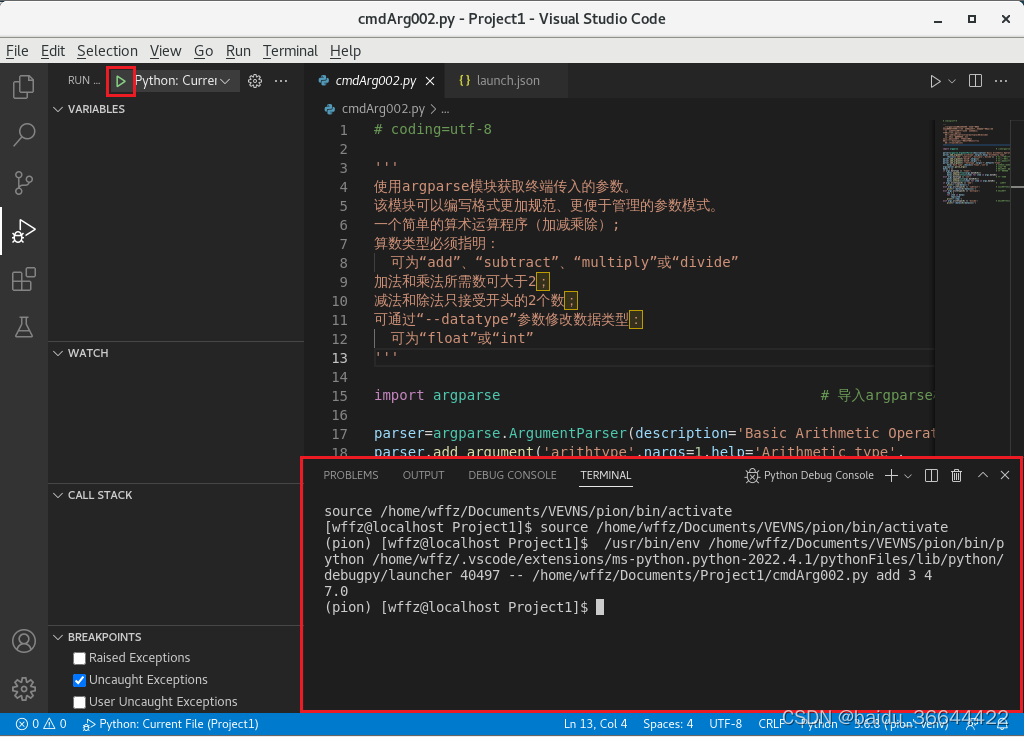Image resolution: width=1024 pixels, height=737 pixels.
Task: Open the Source Control view icon
Action: point(24,183)
